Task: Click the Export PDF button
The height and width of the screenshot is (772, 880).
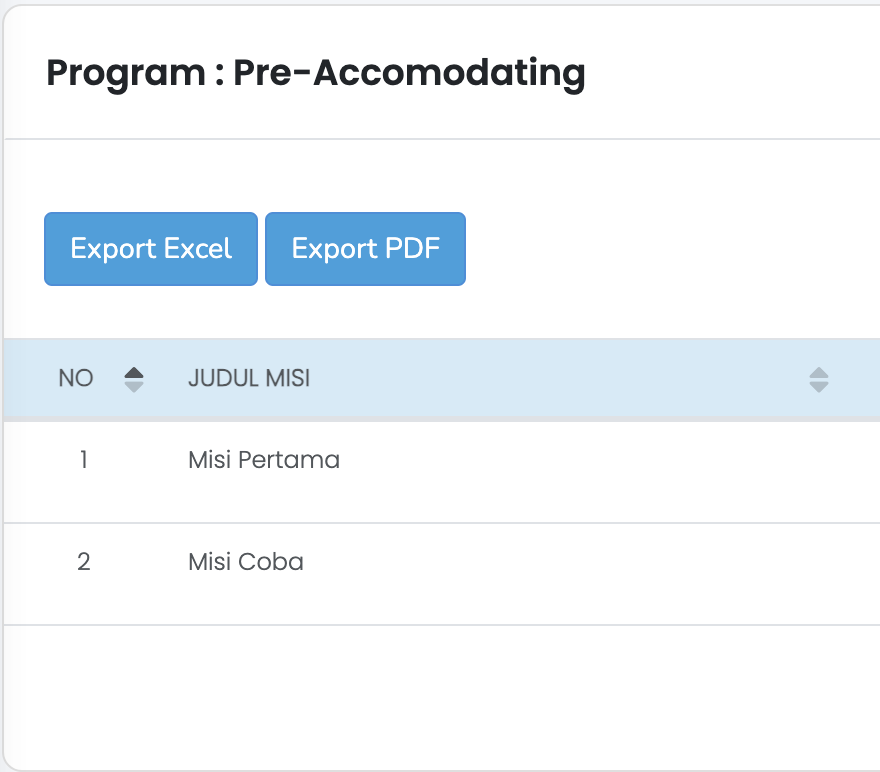Action: 365,249
